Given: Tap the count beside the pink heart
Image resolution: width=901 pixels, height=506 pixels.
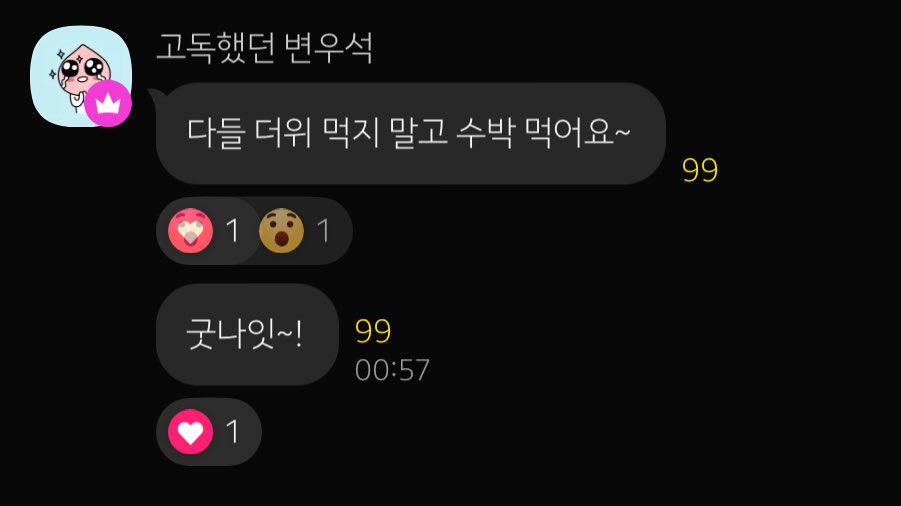Looking at the screenshot, I should pyautogui.click(x=232, y=431).
